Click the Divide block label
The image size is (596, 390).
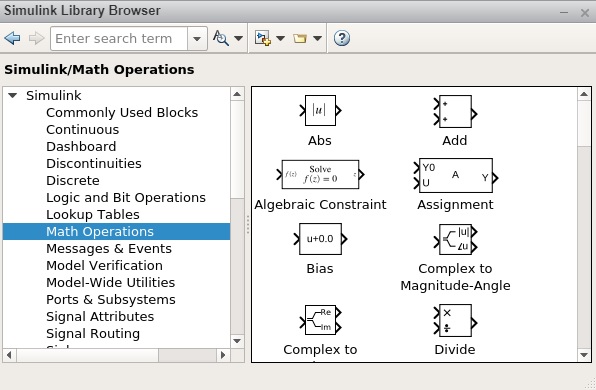[455, 349]
